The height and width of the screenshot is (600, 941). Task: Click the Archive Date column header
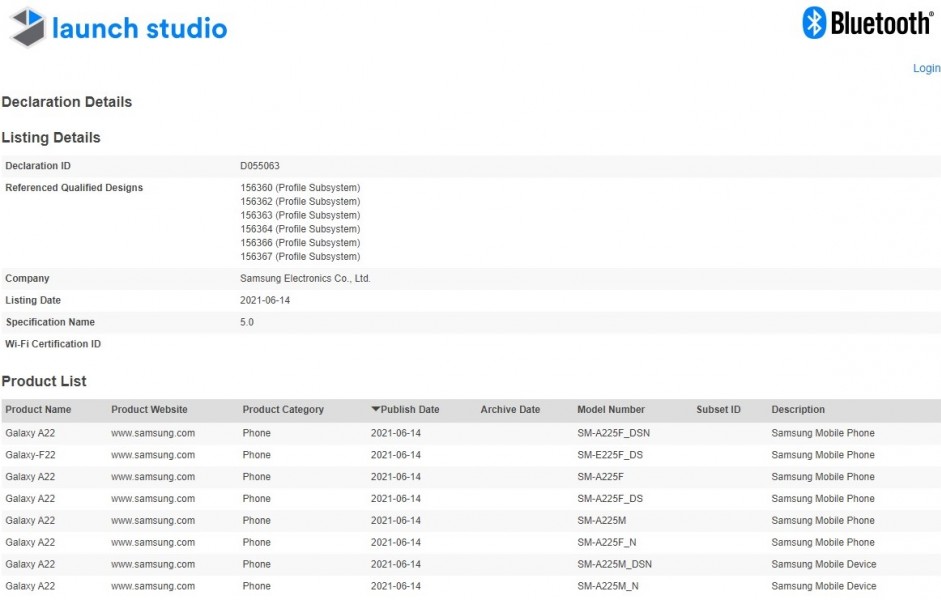510,410
